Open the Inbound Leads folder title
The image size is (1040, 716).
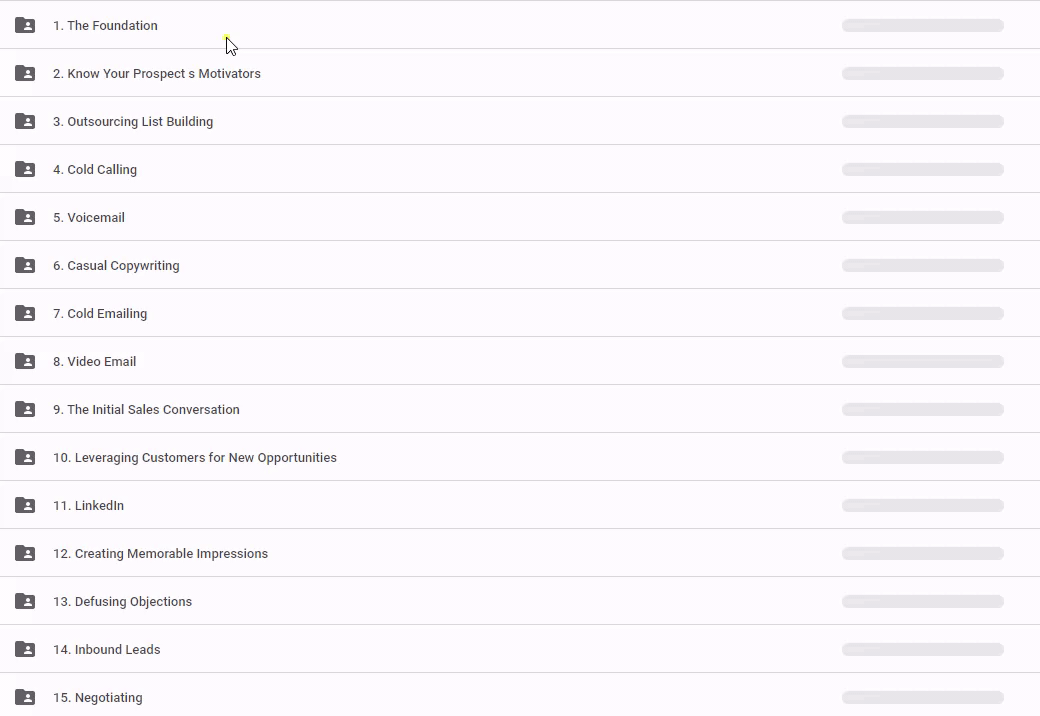point(106,650)
